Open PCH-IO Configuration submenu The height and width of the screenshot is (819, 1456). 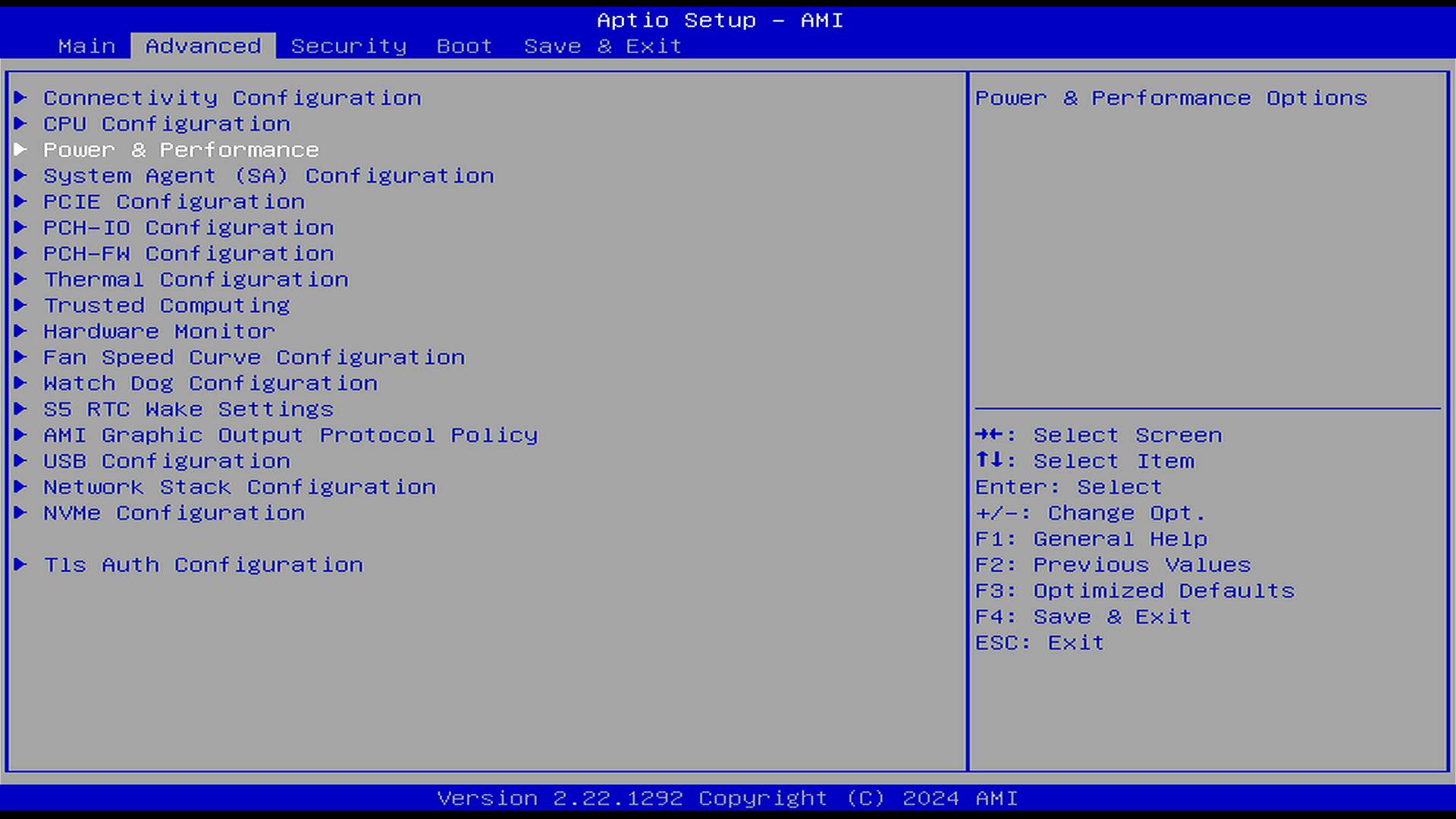click(x=188, y=227)
